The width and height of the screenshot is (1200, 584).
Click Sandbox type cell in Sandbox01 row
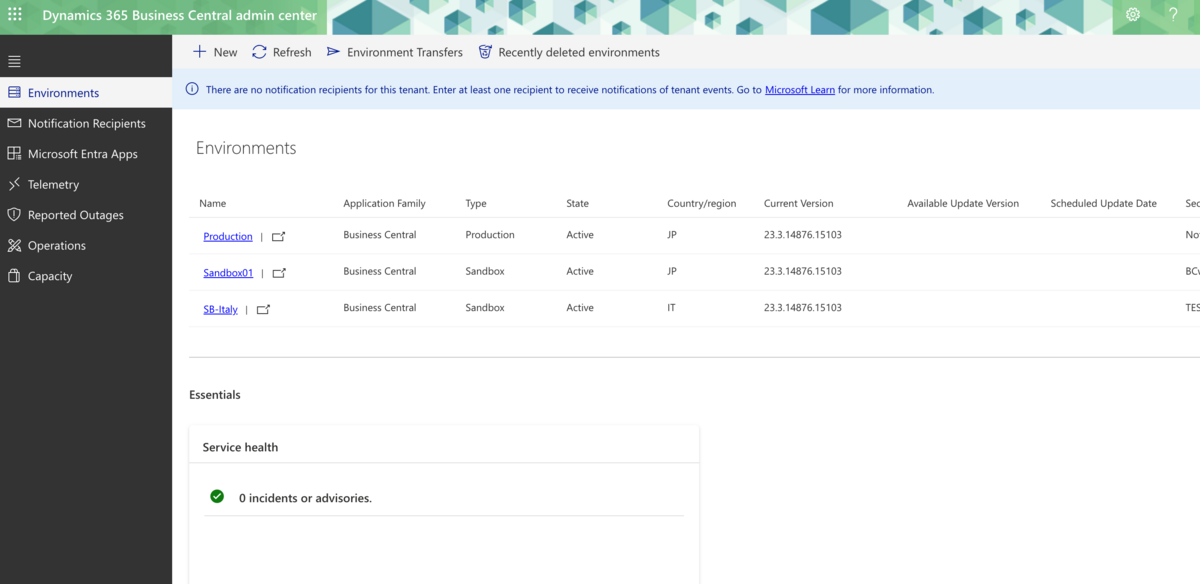pyautogui.click(x=485, y=271)
